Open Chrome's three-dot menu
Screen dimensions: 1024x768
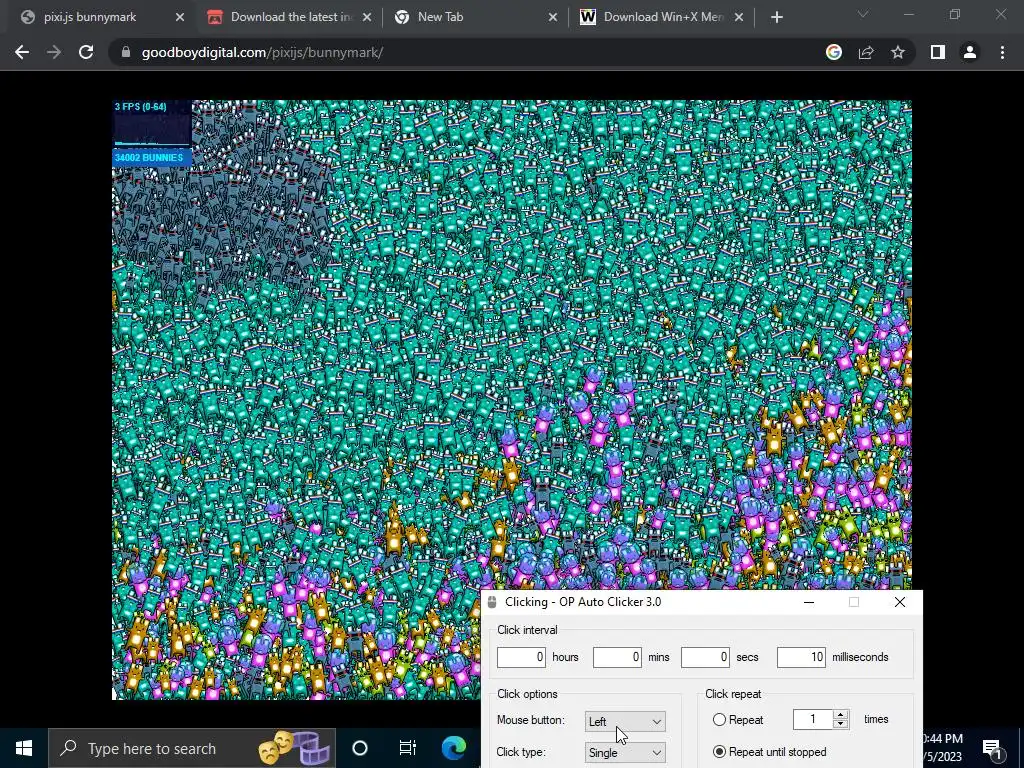coord(1002,52)
